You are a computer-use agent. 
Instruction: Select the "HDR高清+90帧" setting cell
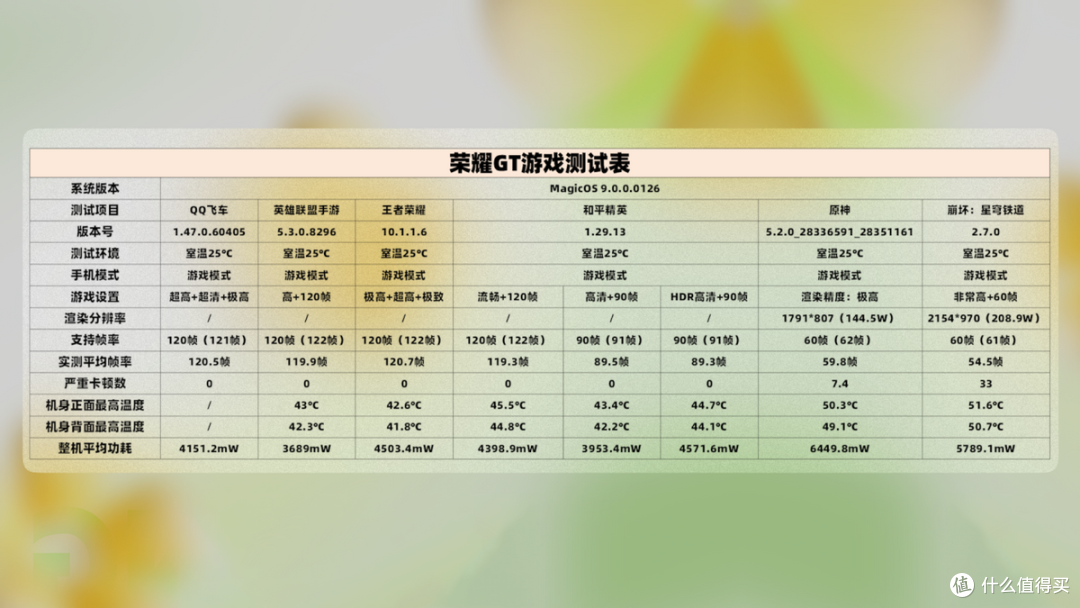(x=709, y=297)
